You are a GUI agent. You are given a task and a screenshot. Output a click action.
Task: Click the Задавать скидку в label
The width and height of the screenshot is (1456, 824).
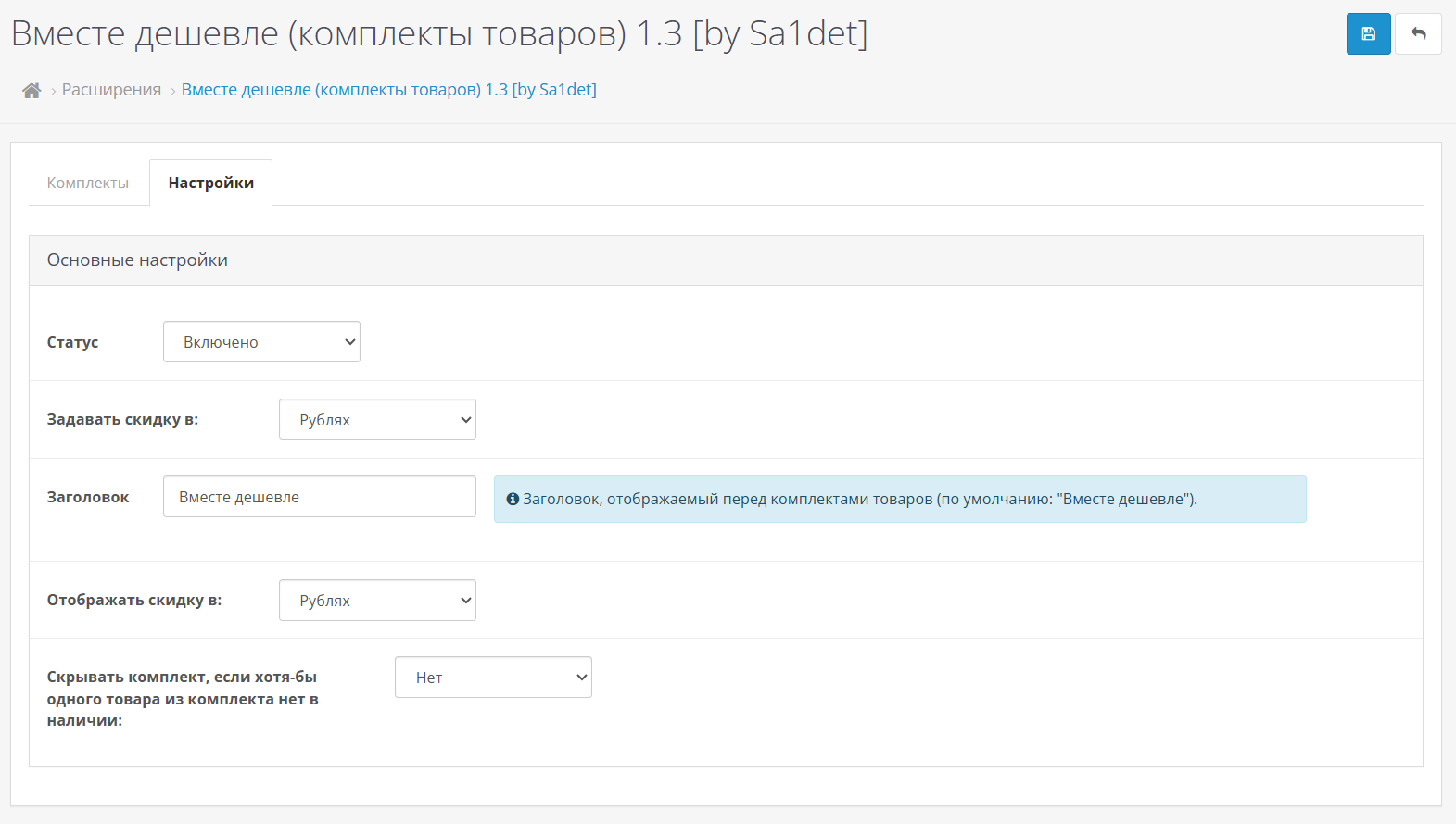click(122, 419)
